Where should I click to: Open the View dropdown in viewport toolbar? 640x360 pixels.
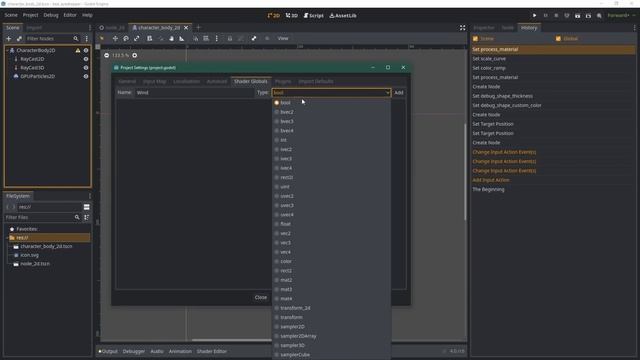pyautogui.click(x=283, y=38)
